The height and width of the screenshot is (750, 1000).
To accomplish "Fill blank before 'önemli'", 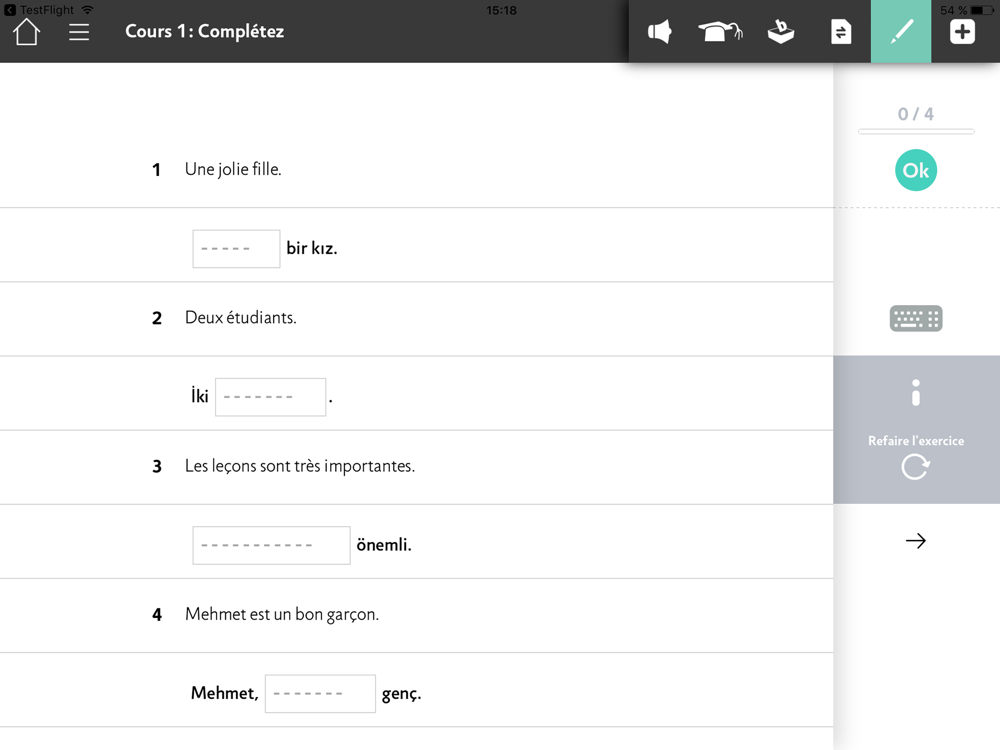I will (271, 545).
